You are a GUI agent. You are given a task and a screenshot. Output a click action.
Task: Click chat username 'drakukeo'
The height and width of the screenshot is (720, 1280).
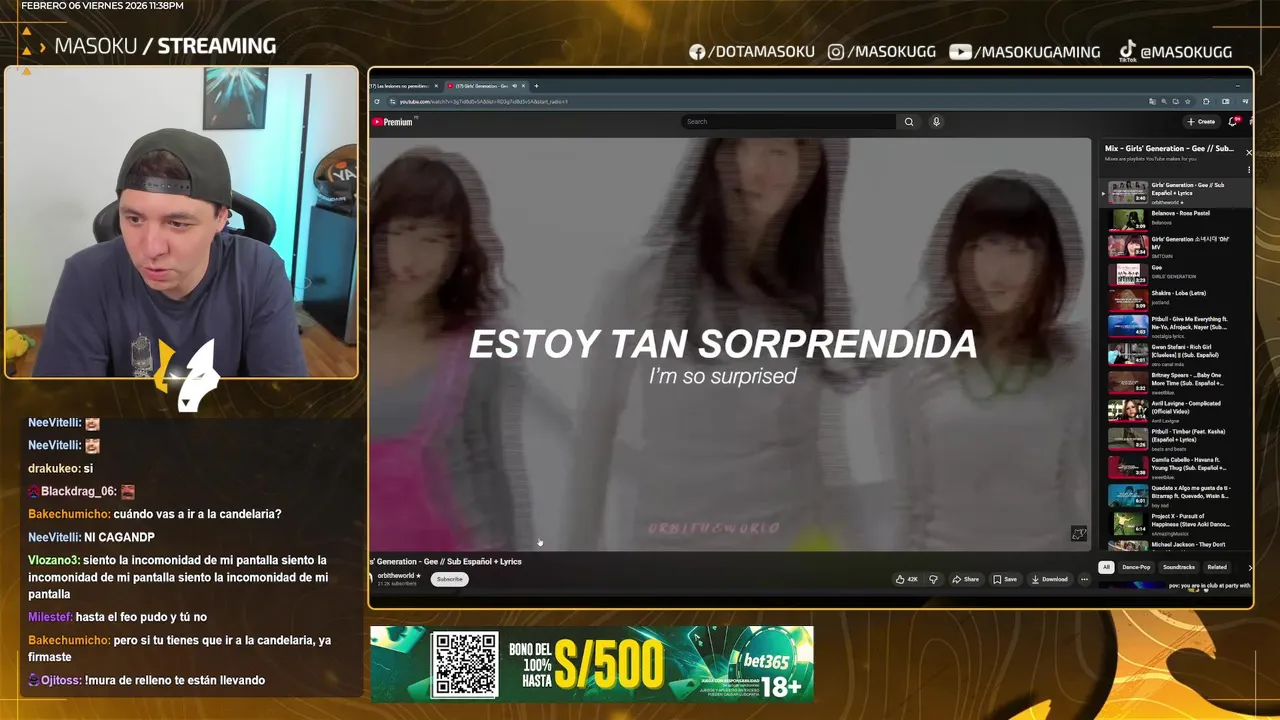54,468
